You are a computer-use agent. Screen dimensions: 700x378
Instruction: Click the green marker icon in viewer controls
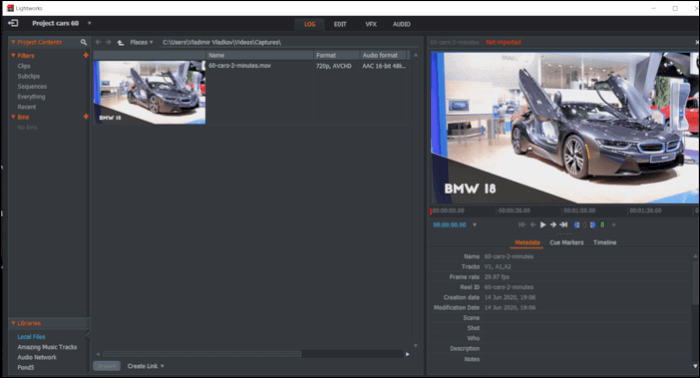[x=602, y=225]
